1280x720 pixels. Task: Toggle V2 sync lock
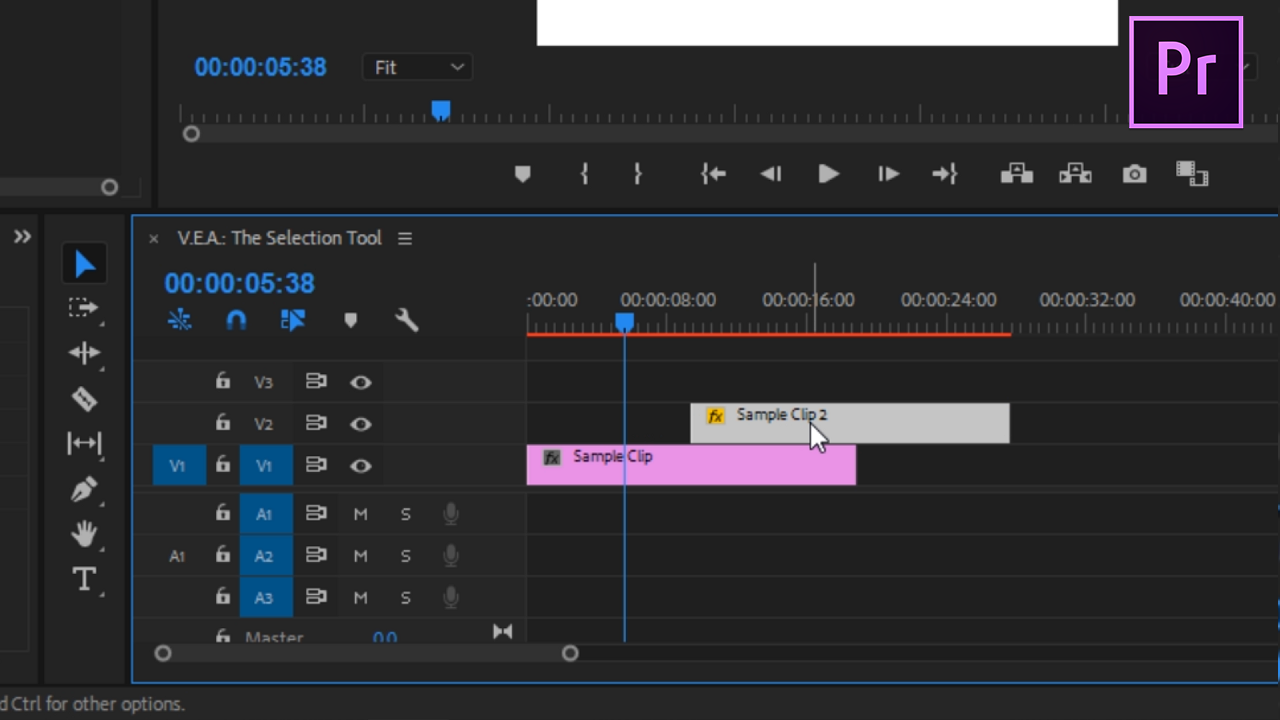(316, 423)
